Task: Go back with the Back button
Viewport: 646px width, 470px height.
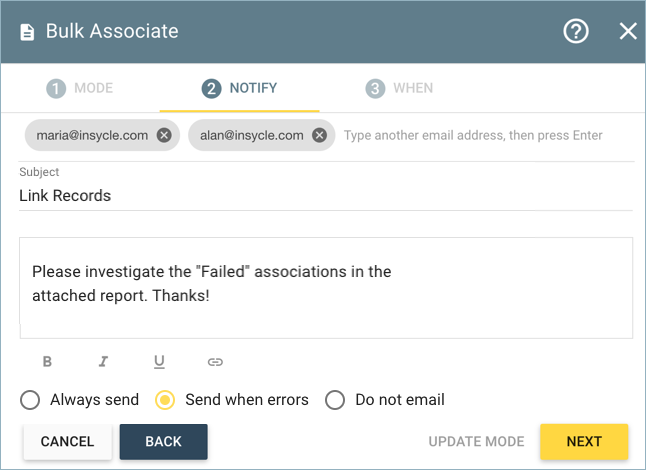Action: point(164,442)
